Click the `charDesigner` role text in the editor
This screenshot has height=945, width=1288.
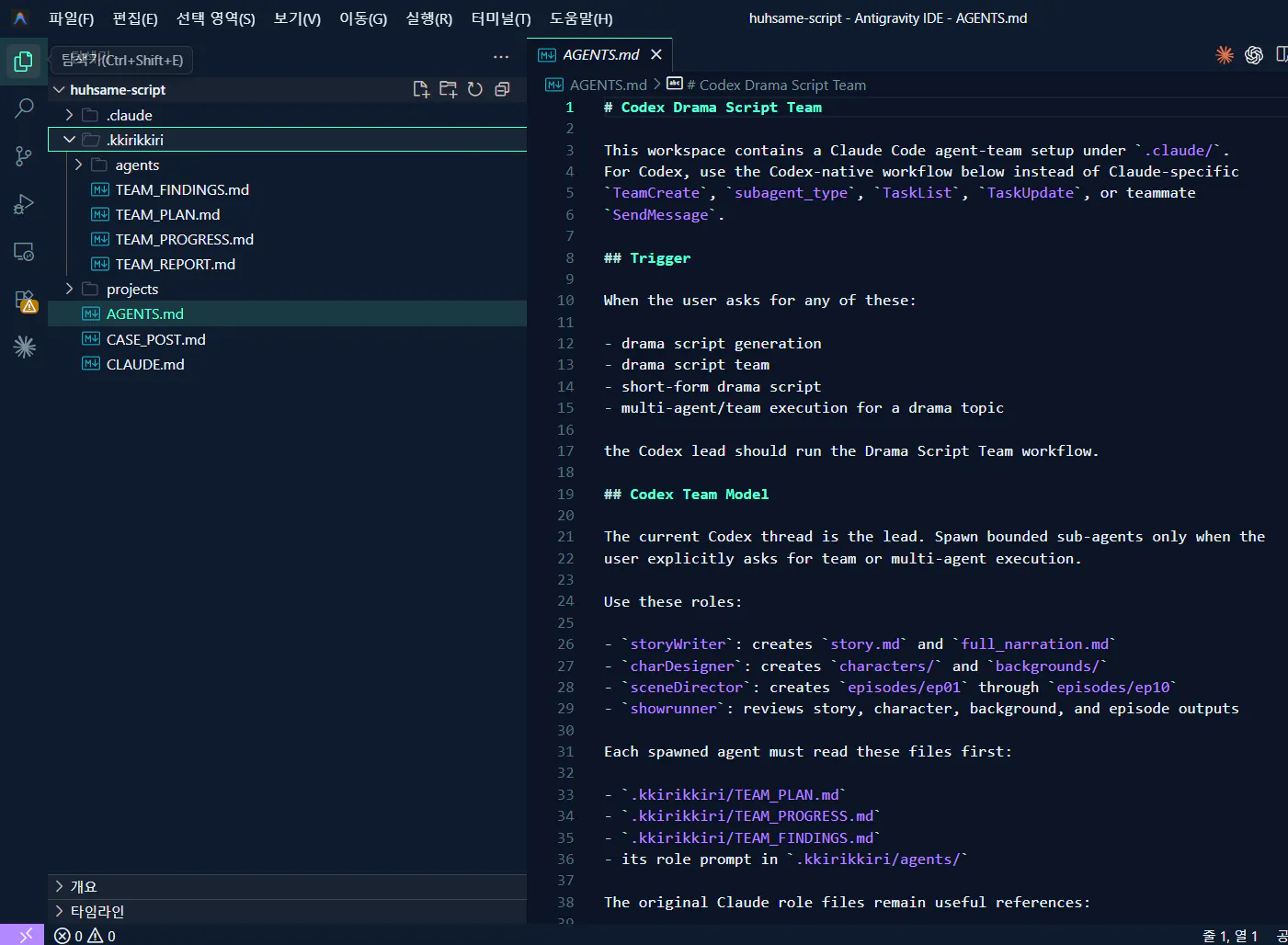682,666
